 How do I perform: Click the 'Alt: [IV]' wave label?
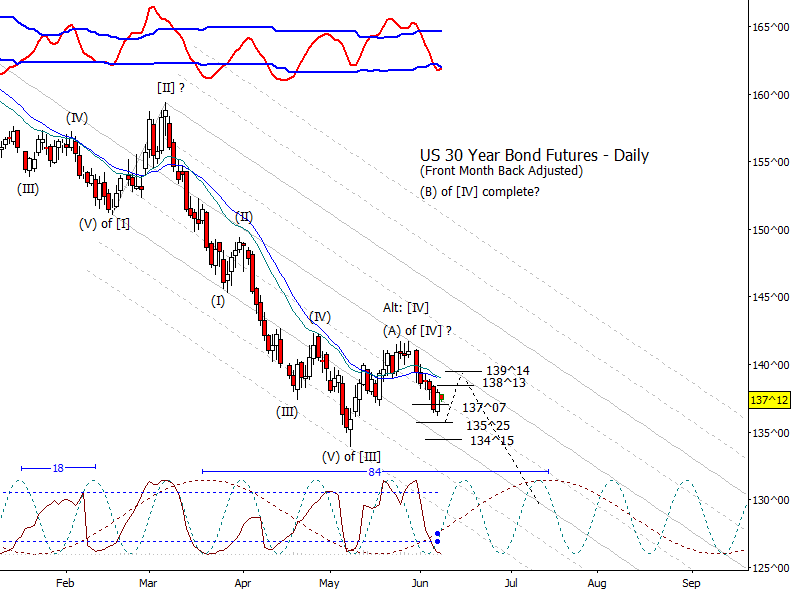click(406, 308)
